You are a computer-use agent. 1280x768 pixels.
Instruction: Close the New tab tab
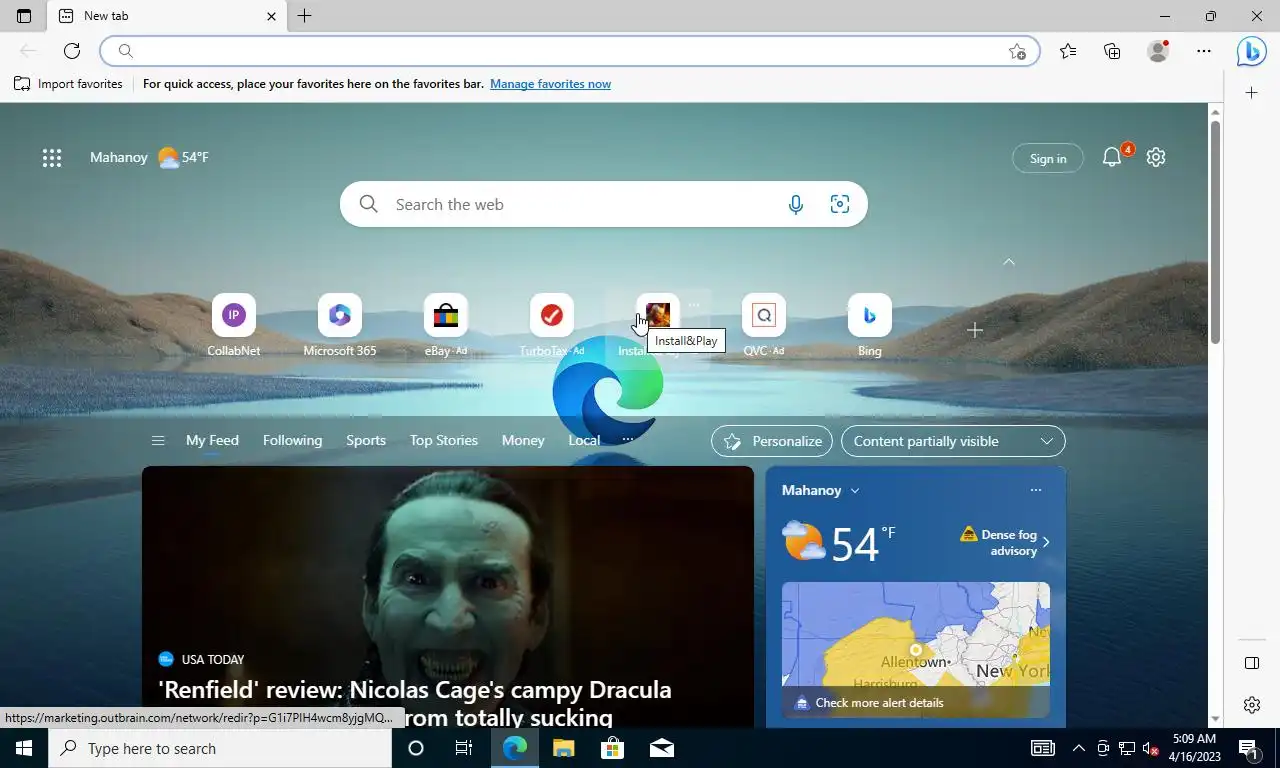(x=271, y=16)
